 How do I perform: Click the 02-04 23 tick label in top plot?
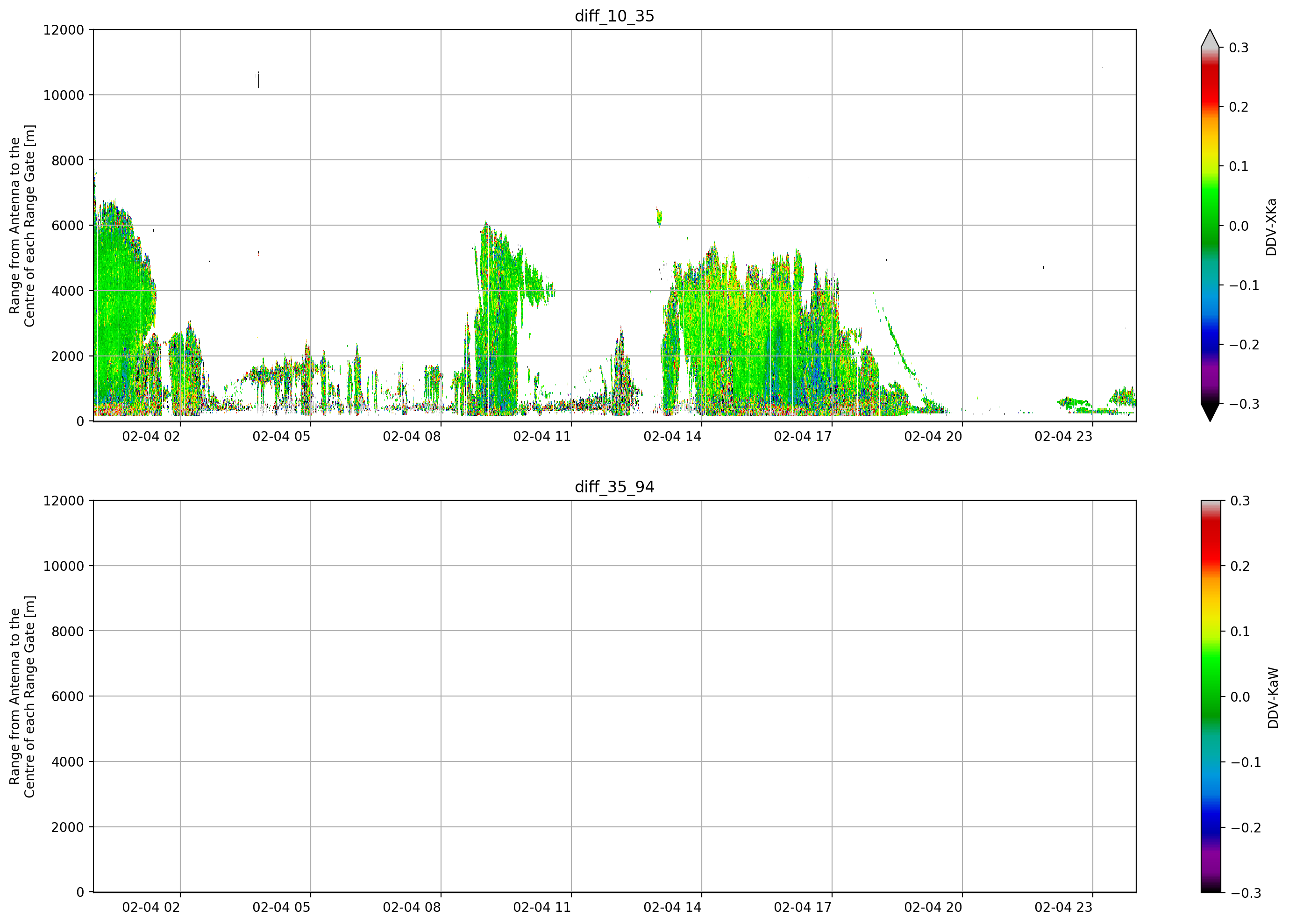(x=1063, y=436)
